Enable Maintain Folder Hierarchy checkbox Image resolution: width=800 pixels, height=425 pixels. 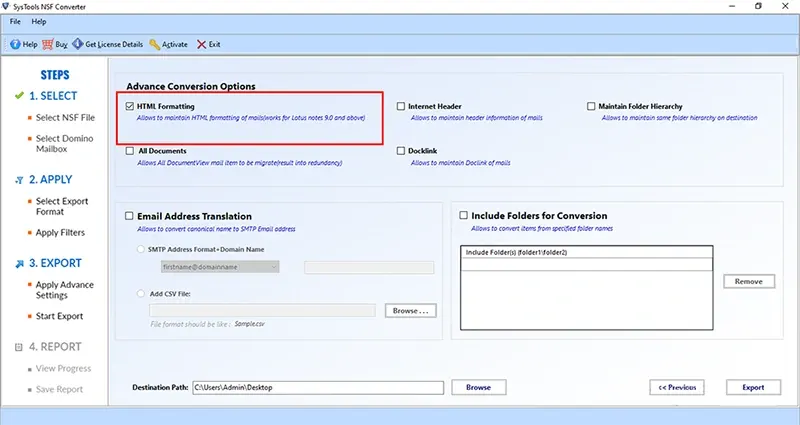(591, 106)
